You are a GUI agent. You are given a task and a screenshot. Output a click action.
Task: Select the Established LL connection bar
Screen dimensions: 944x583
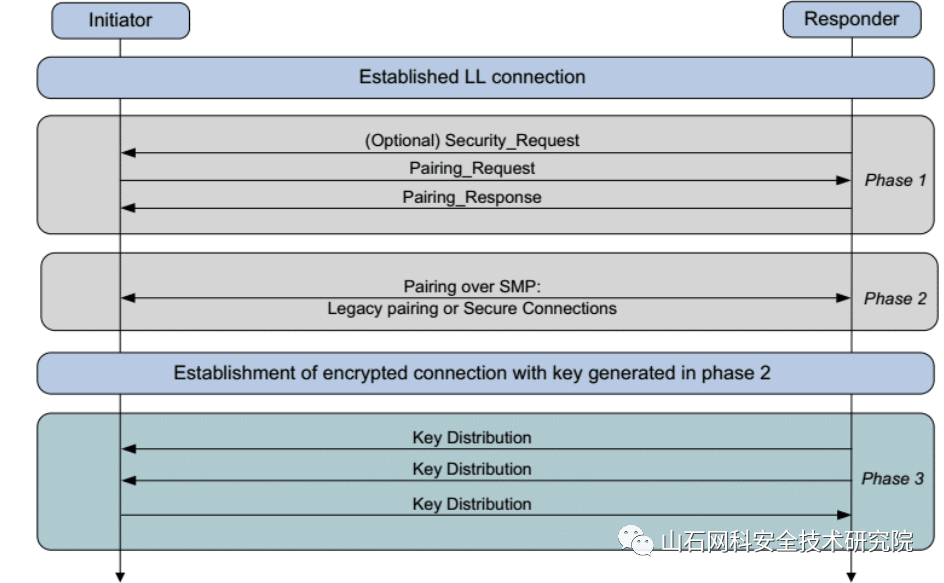pyautogui.click(x=485, y=78)
